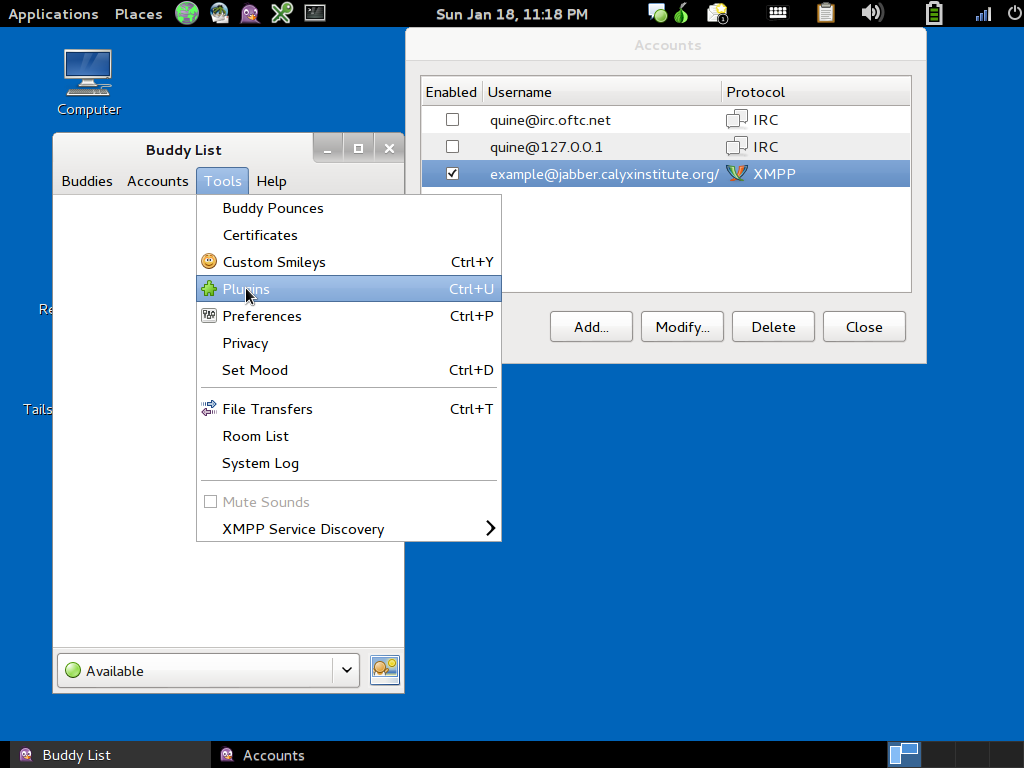The height and width of the screenshot is (768, 1024).
Task: Enable the quine@127.0.0.1 account checkbox
Action: (x=452, y=146)
